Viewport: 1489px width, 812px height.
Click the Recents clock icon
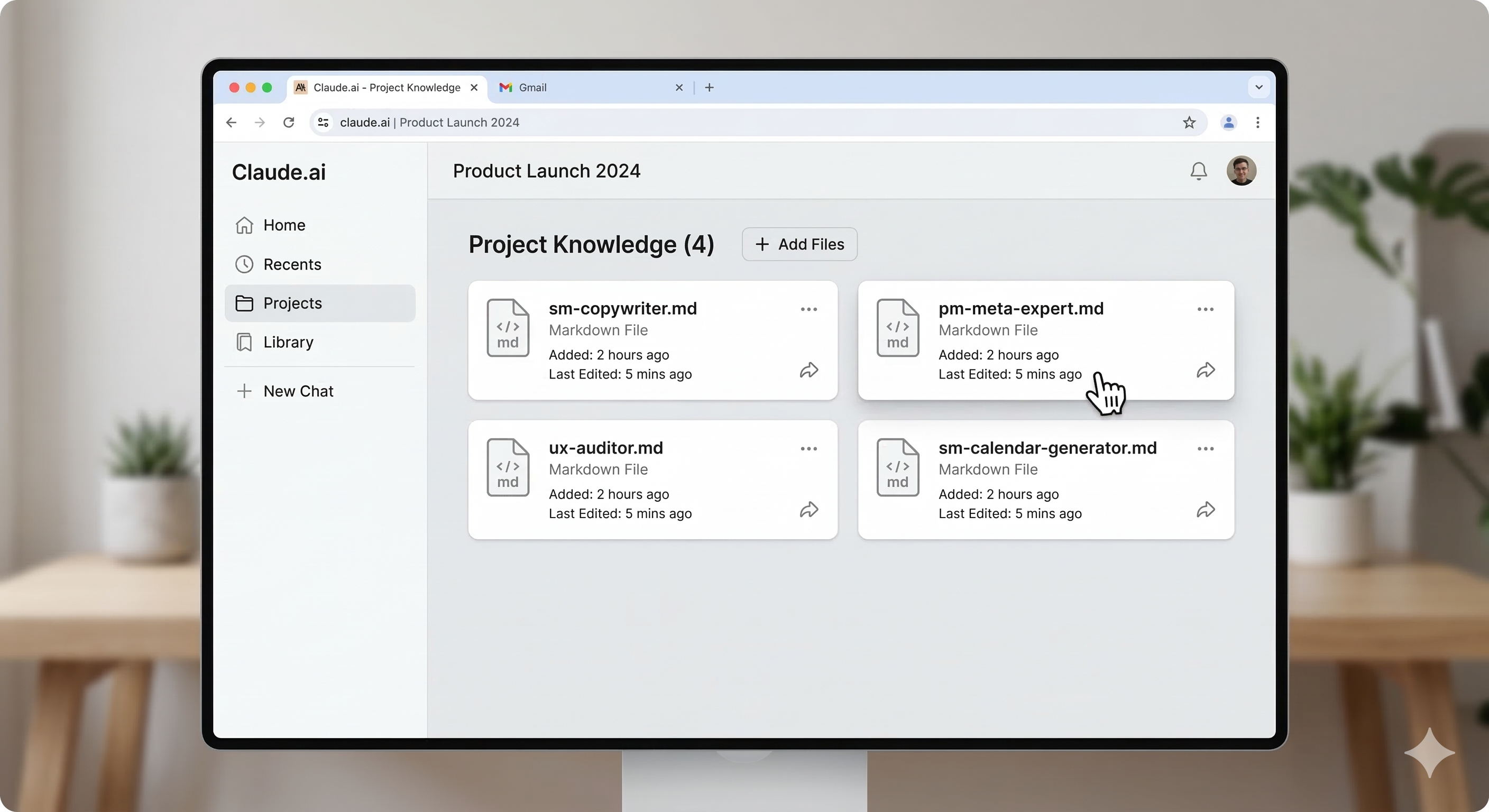244,264
